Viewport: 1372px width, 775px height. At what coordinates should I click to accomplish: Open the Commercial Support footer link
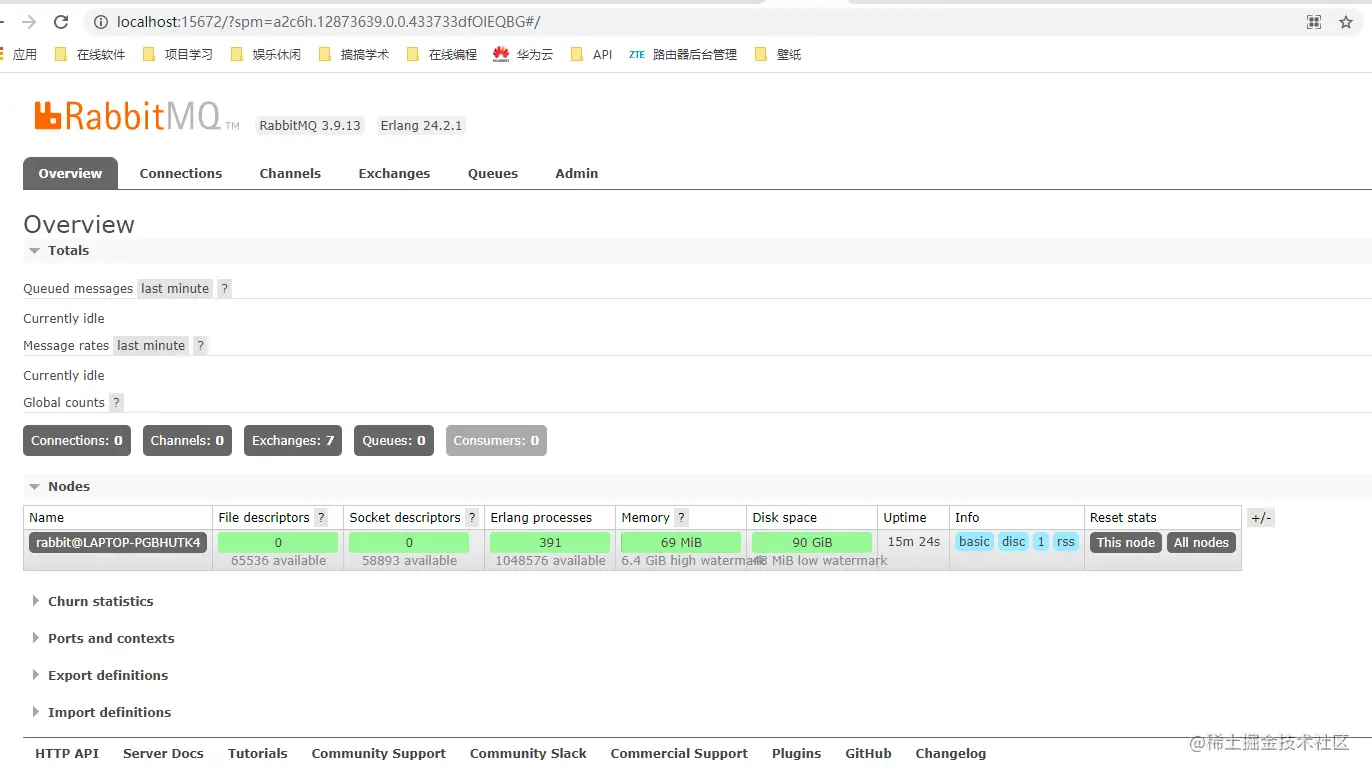[679, 753]
